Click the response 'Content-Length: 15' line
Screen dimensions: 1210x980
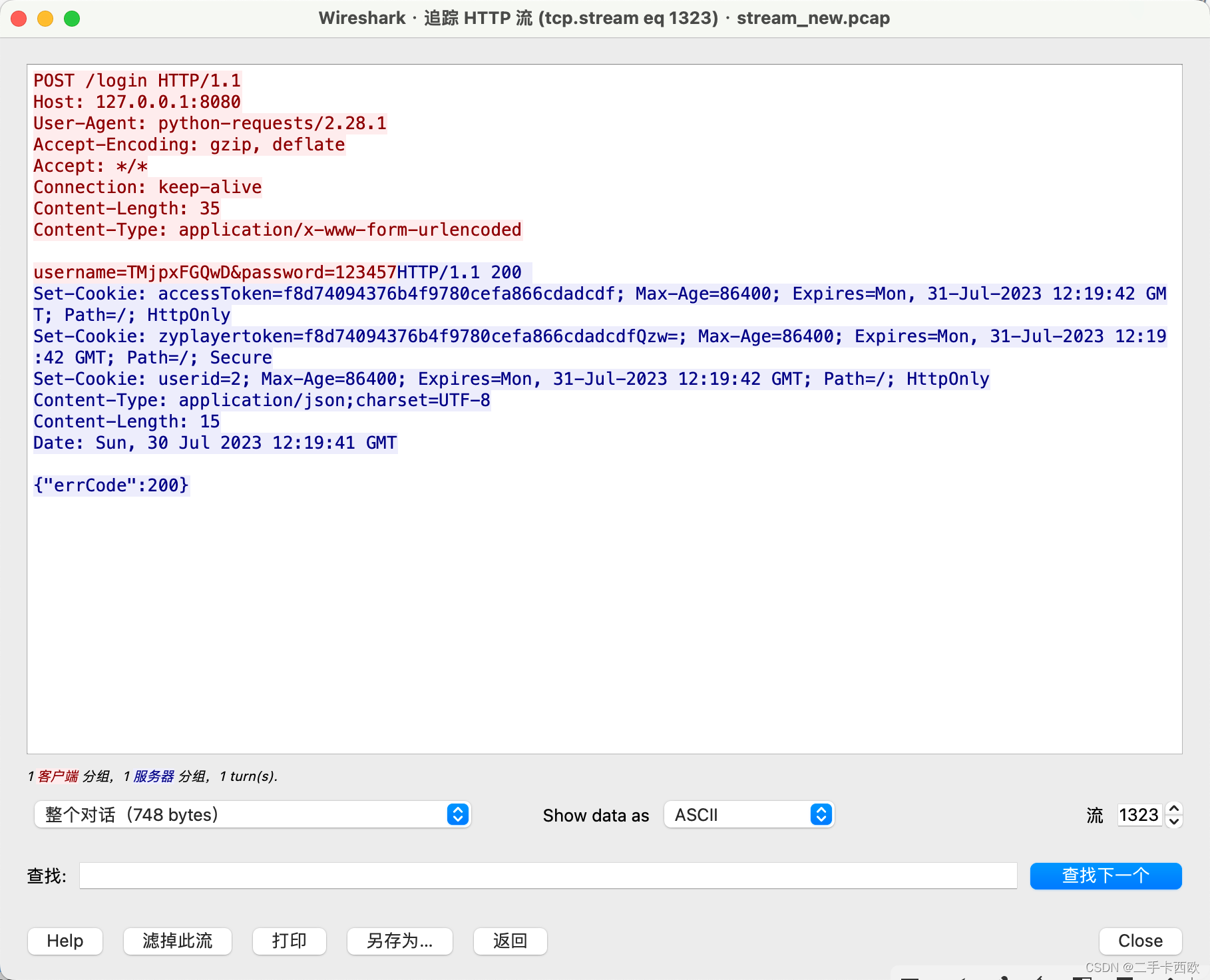[126, 421]
